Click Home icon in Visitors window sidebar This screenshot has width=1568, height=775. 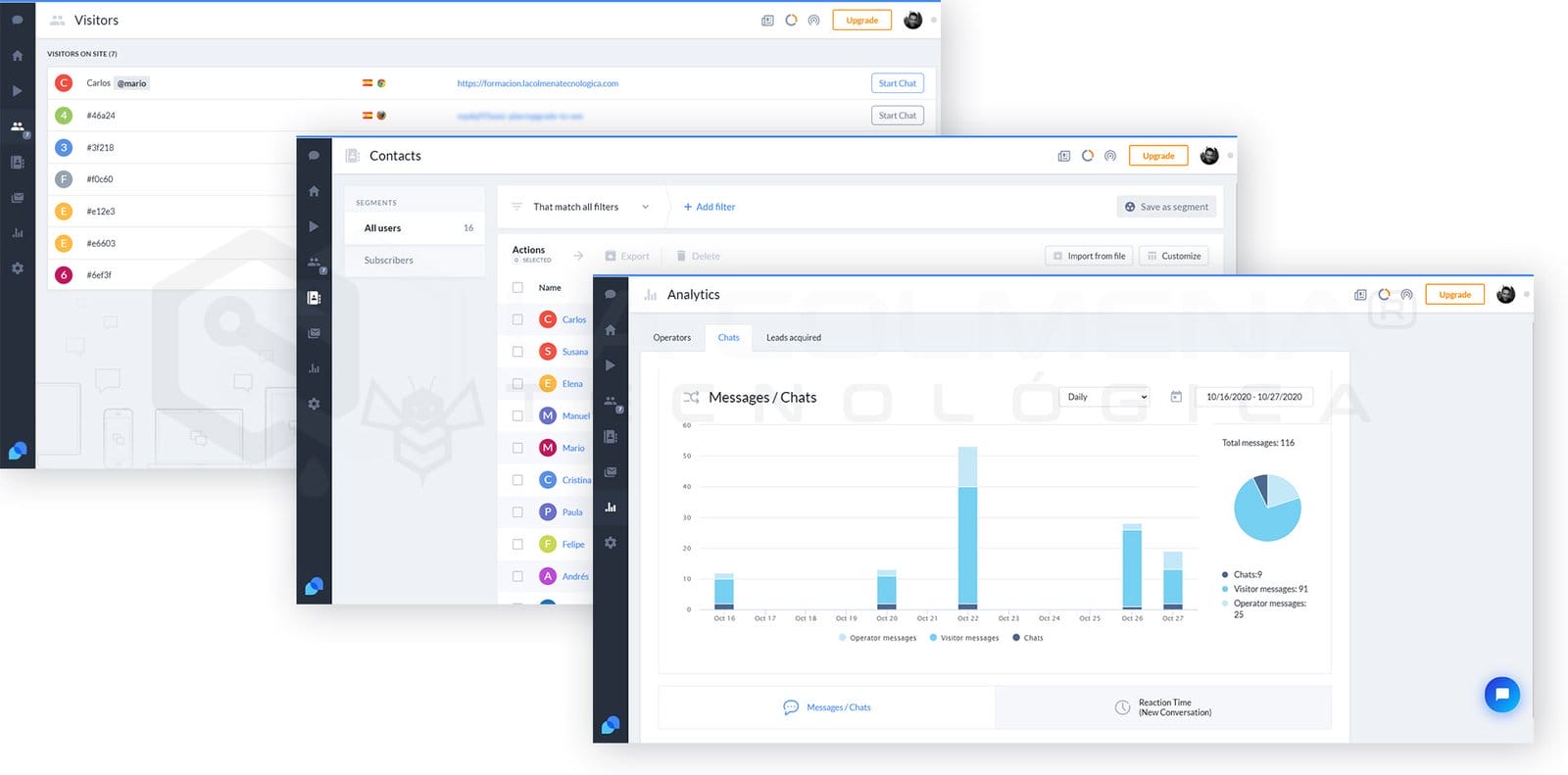(17, 56)
